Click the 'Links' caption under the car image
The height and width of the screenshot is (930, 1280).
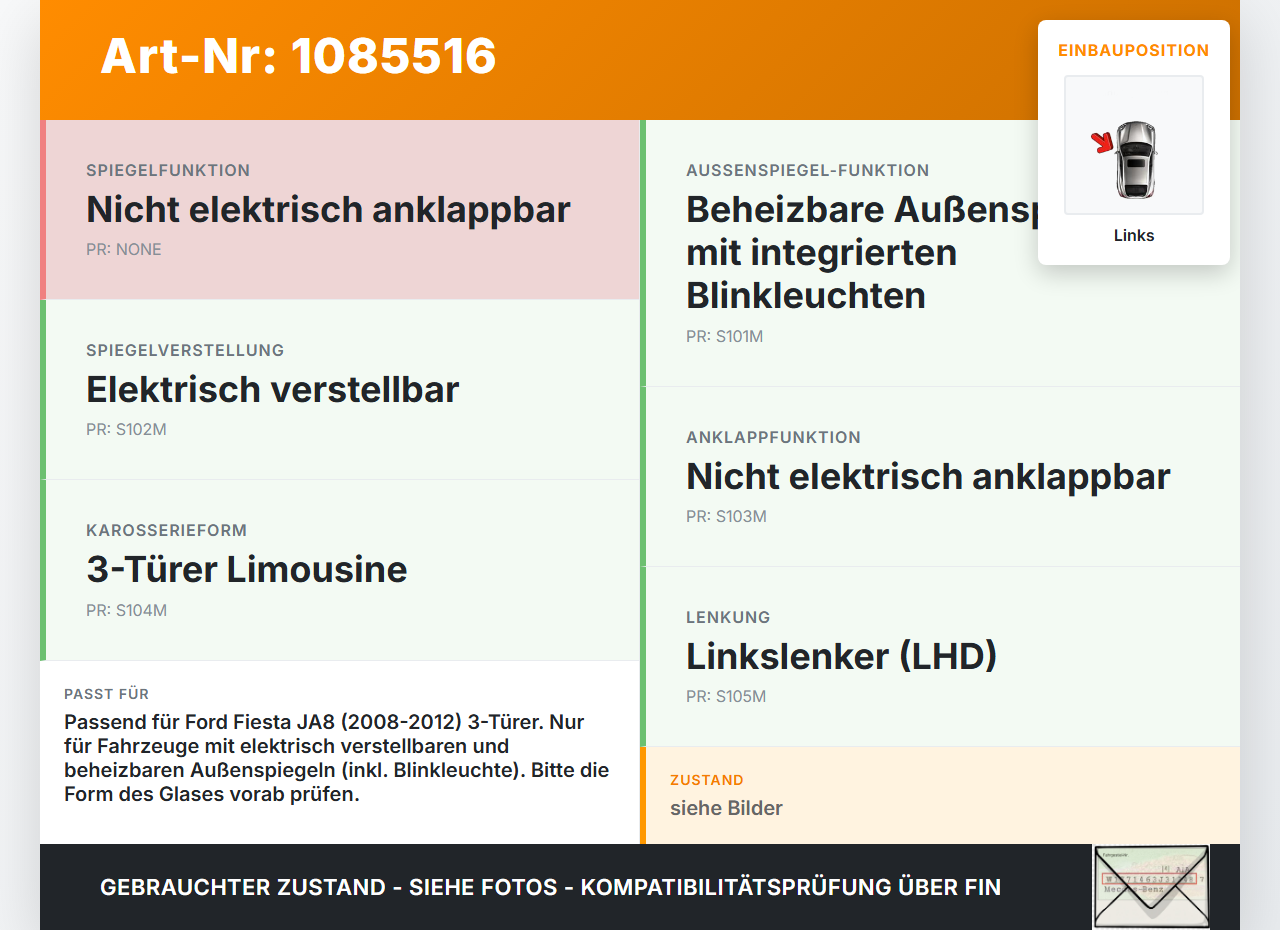coord(1134,236)
